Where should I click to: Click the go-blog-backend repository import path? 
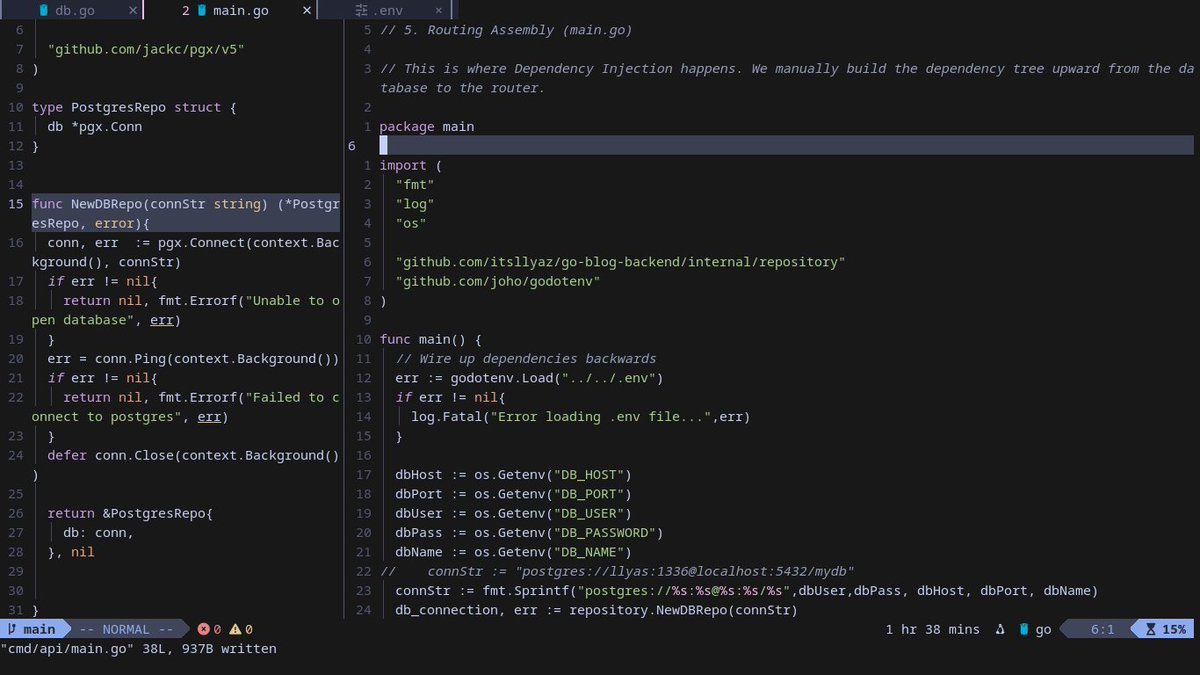tap(620, 262)
